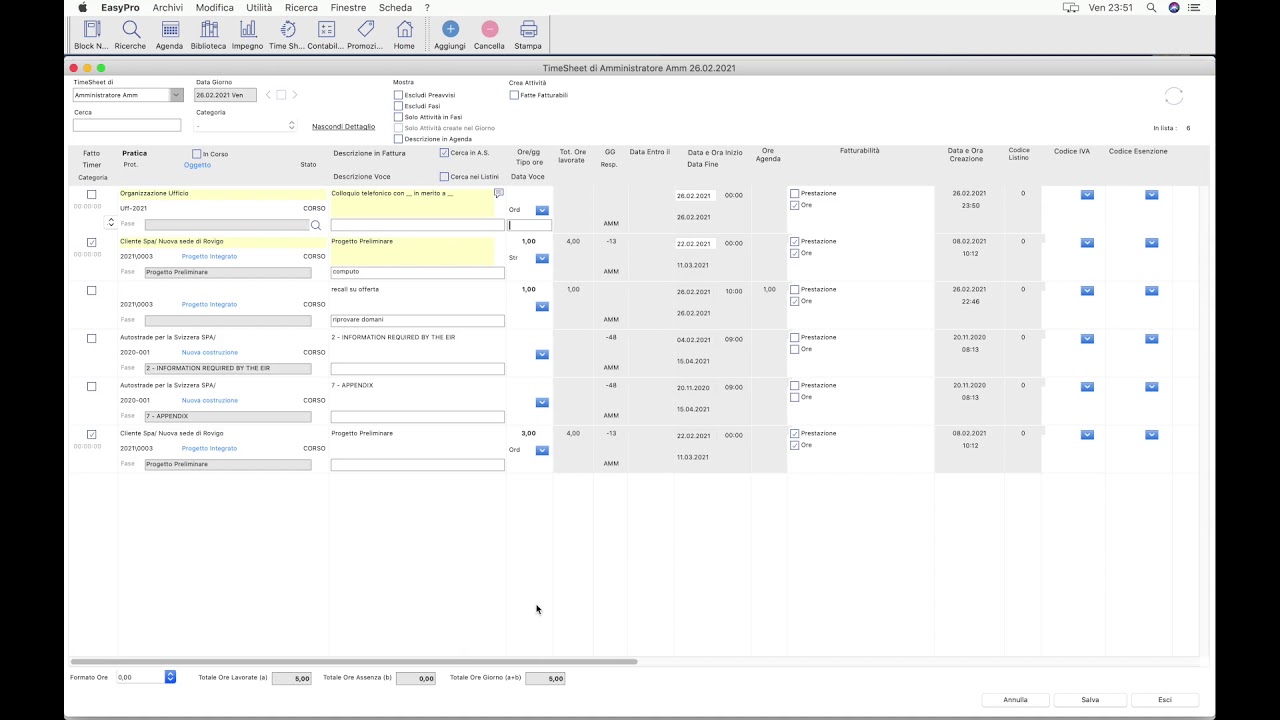This screenshot has height=720, width=1280.
Task: Open the Finestre menu
Action: click(x=348, y=7)
